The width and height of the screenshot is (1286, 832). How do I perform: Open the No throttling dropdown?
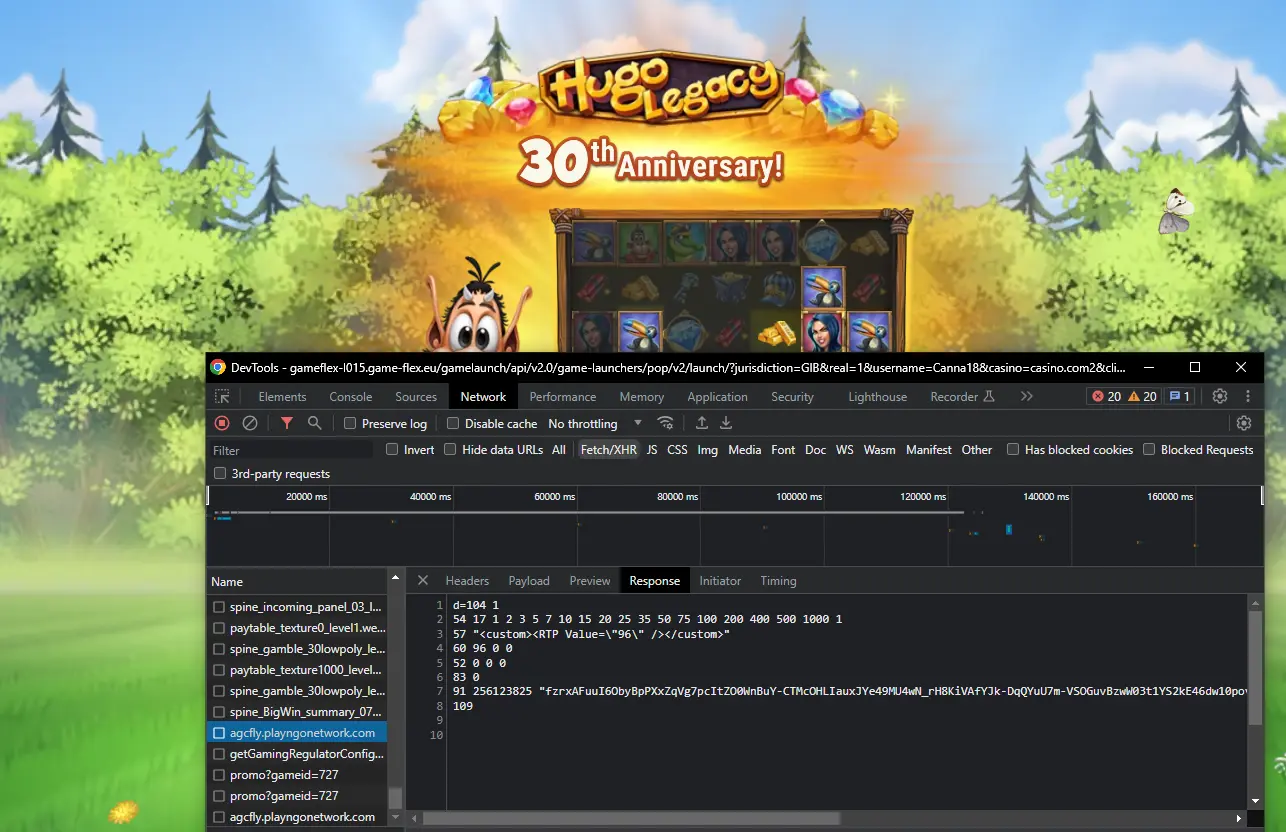tap(595, 424)
